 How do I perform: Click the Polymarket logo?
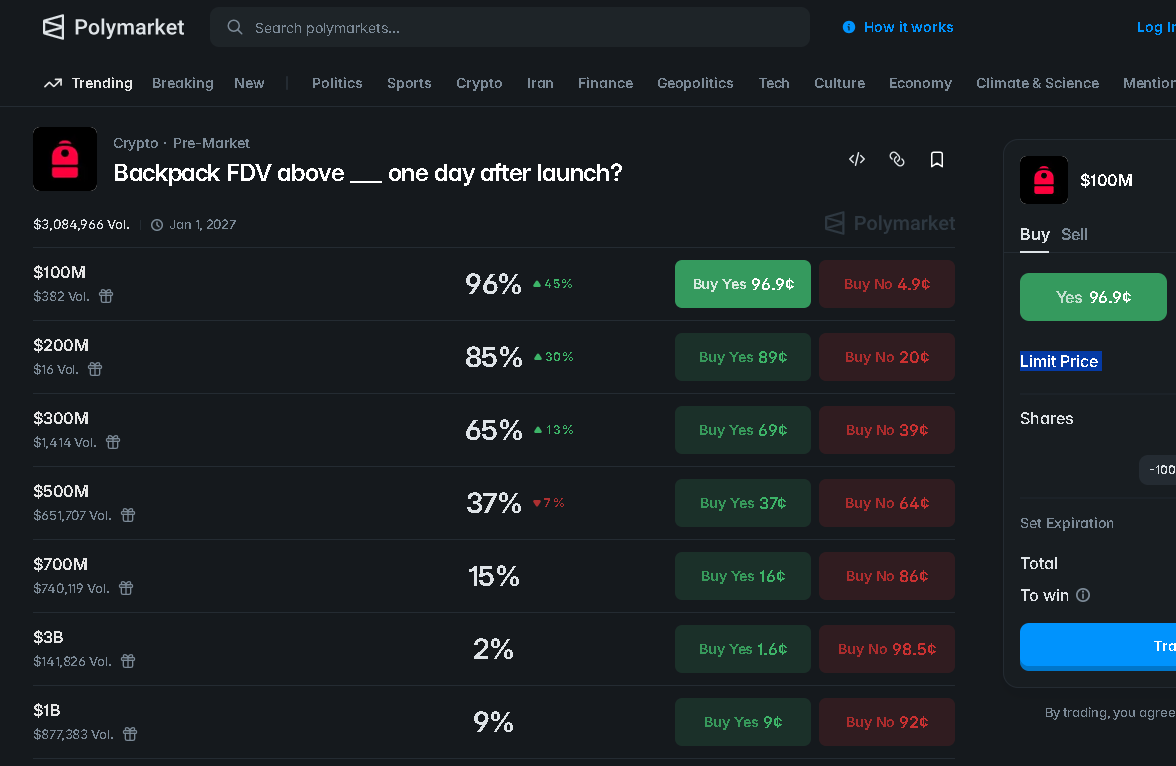(x=113, y=27)
